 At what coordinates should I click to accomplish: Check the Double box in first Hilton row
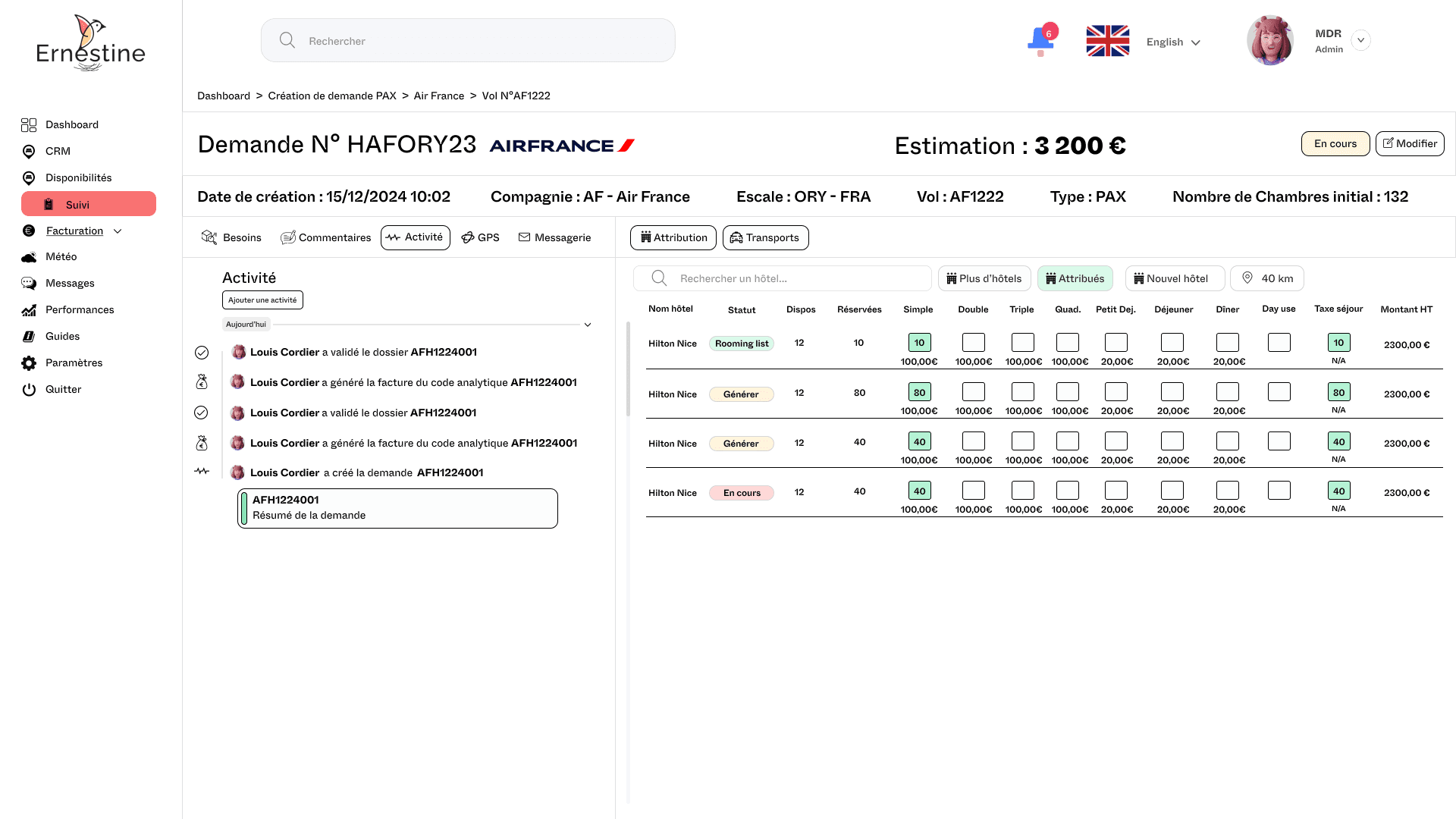[973, 343]
